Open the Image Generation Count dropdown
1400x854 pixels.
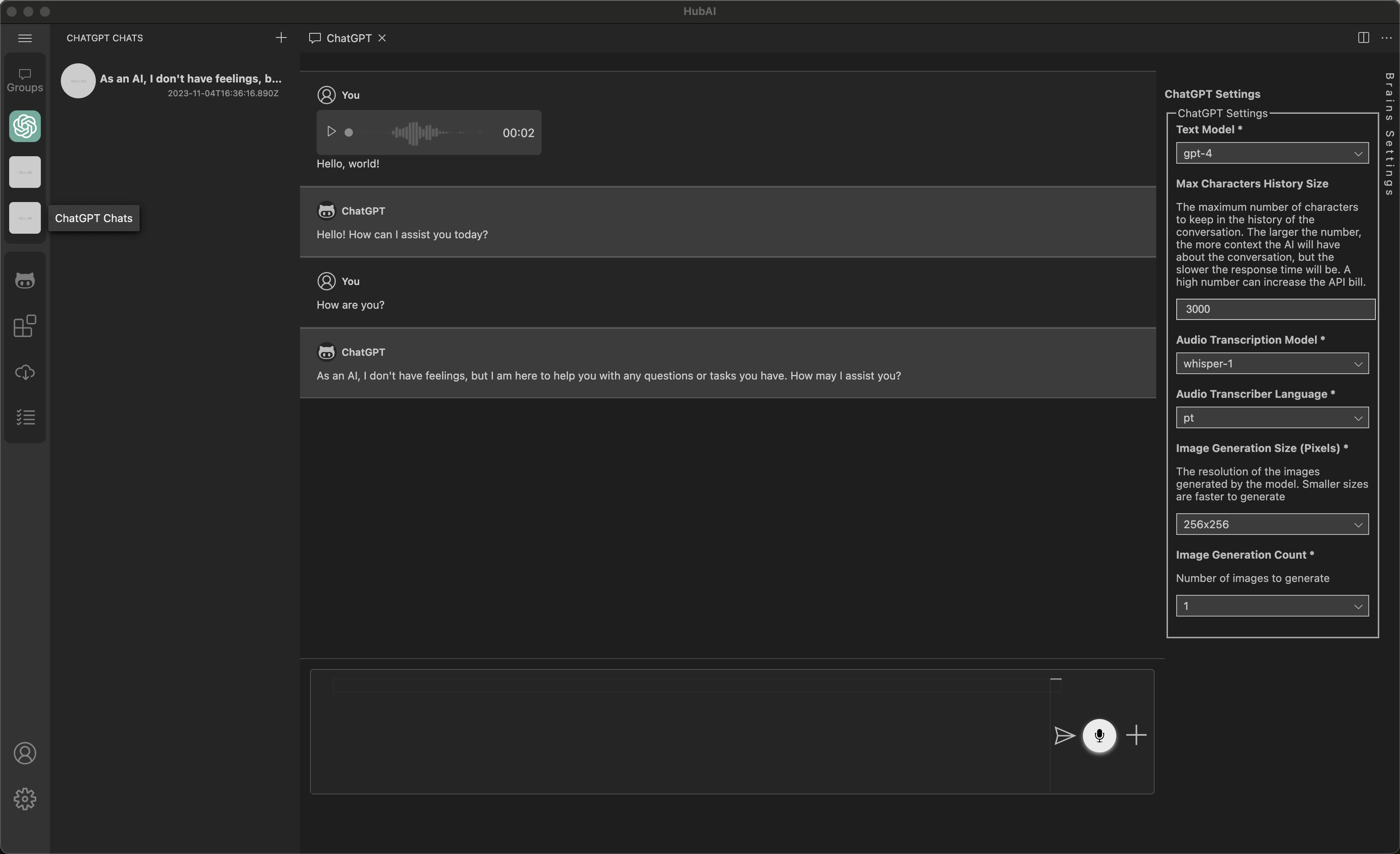[x=1272, y=606]
